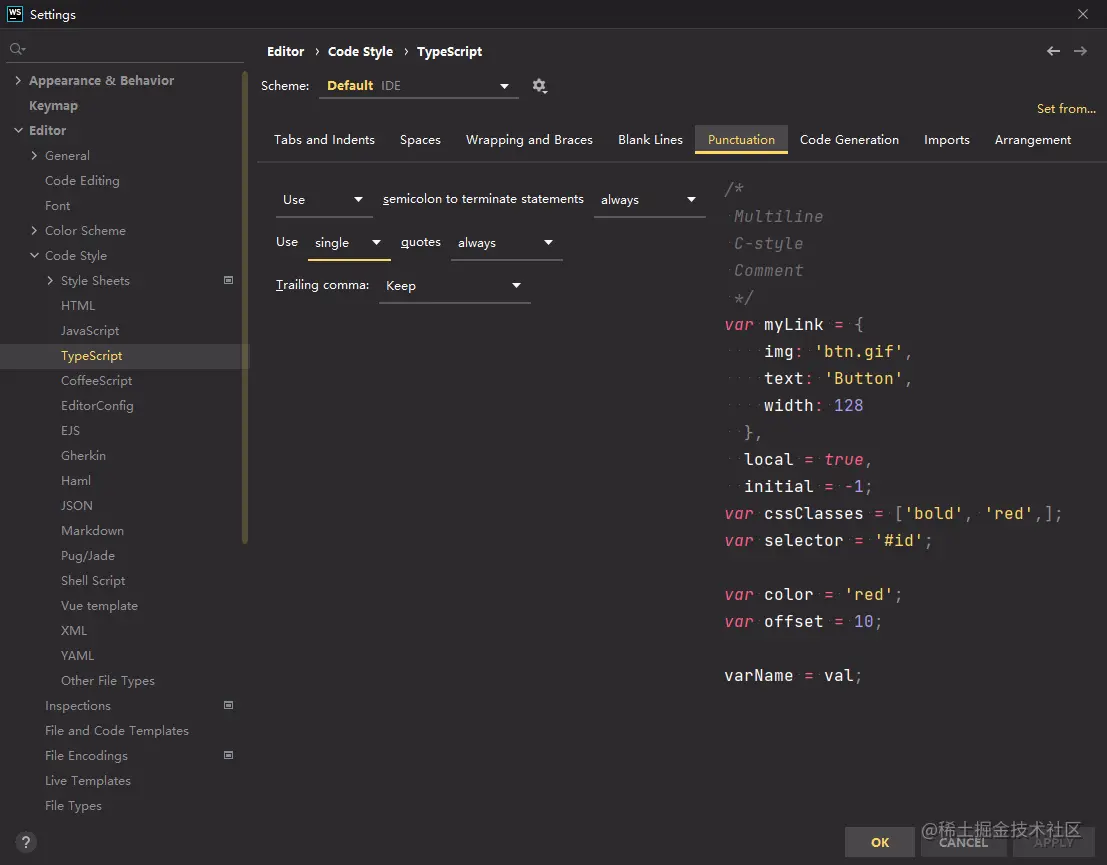Open File and Code Templates
This screenshot has width=1107, height=865.
(x=116, y=731)
